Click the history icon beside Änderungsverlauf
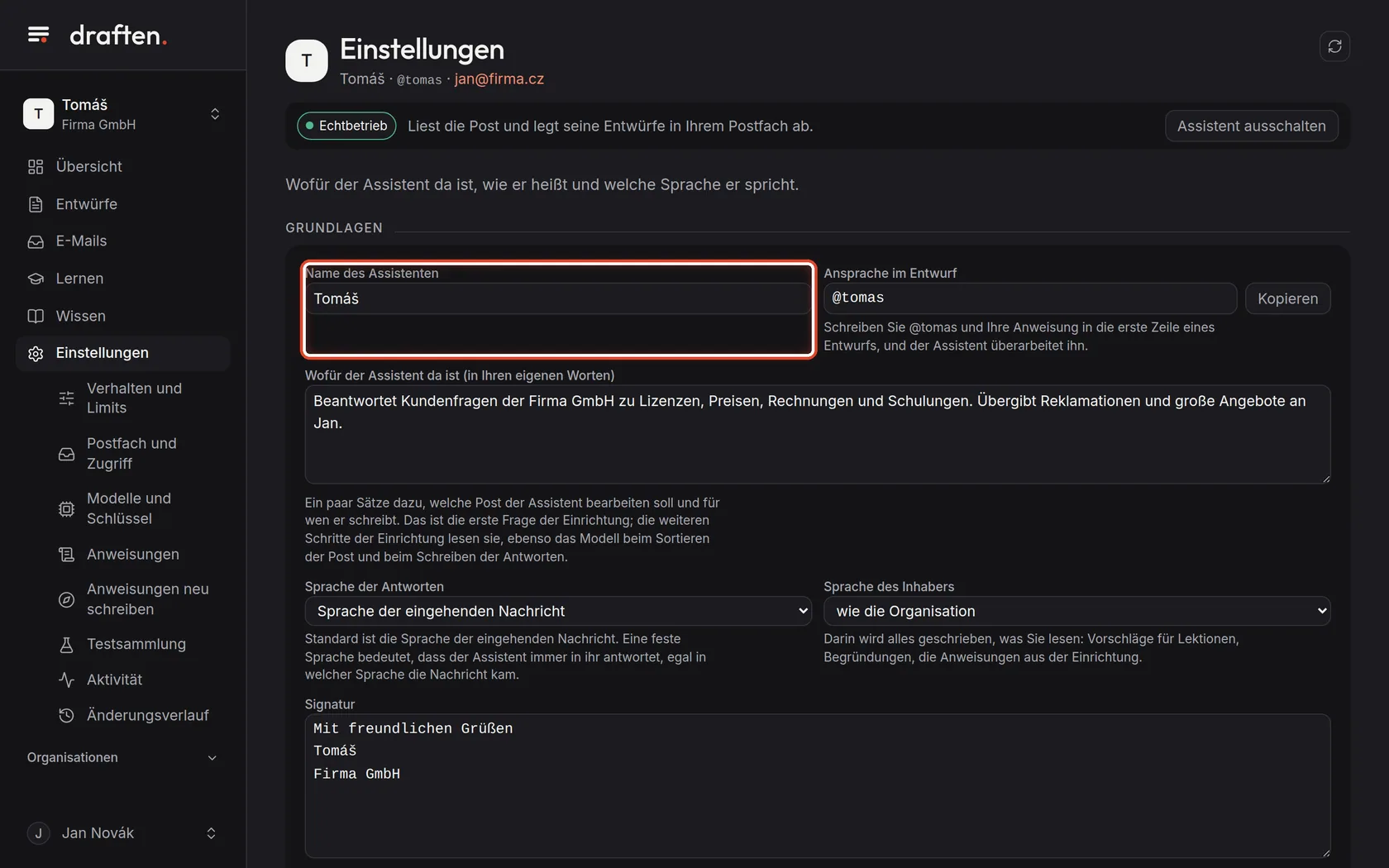 click(66, 715)
